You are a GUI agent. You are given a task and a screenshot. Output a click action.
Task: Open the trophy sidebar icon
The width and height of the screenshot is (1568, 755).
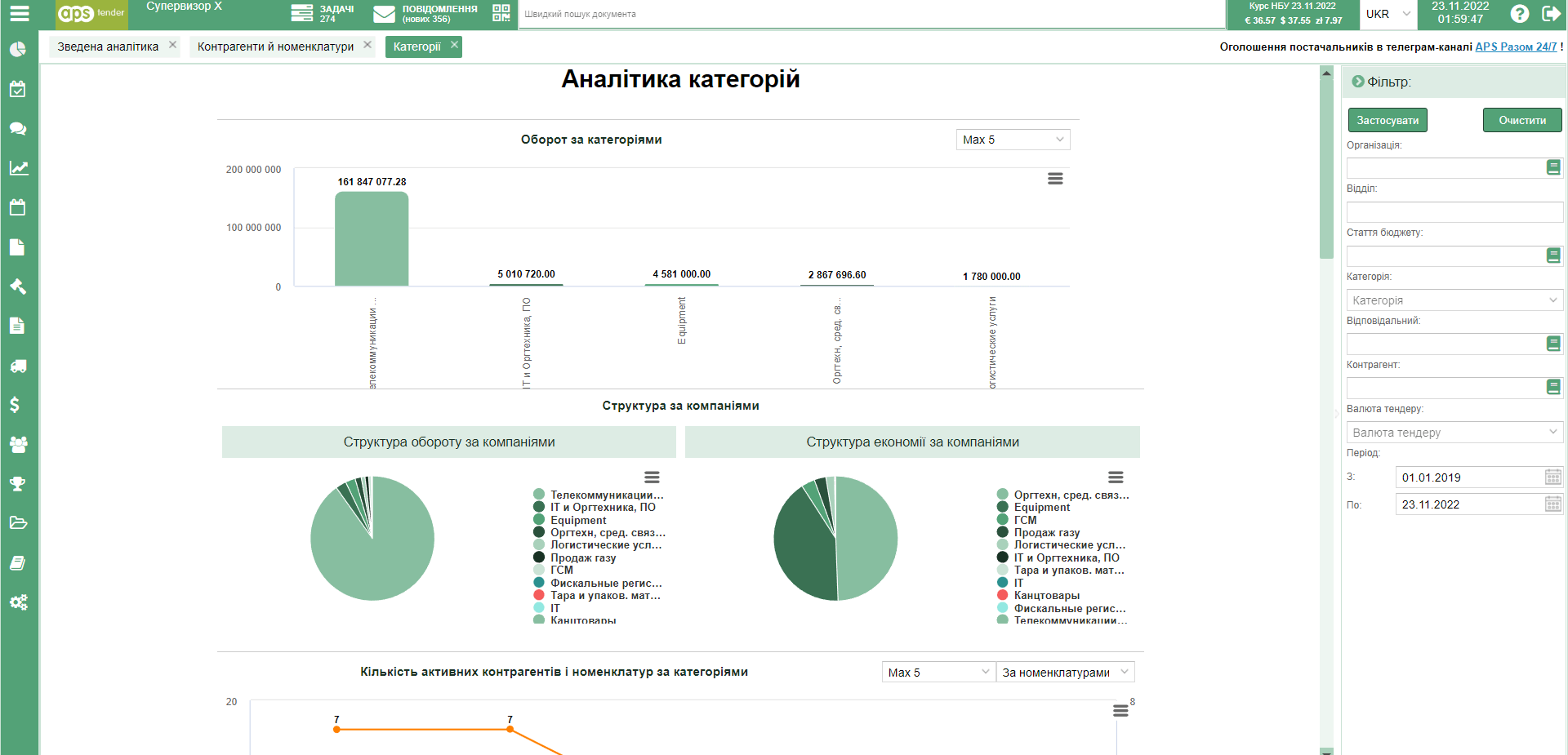[x=18, y=484]
